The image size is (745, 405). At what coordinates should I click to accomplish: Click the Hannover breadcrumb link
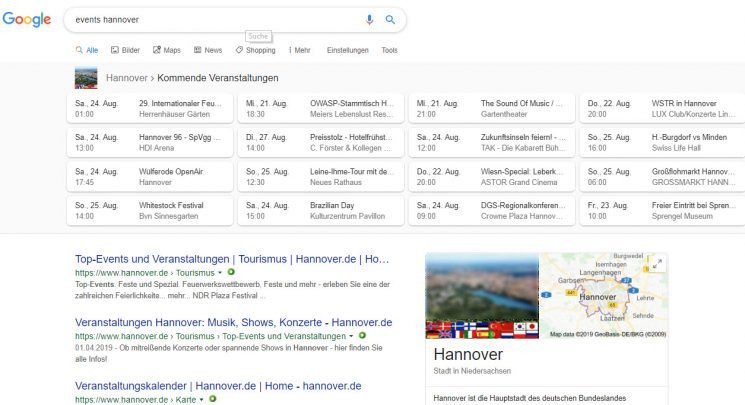point(126,78)
